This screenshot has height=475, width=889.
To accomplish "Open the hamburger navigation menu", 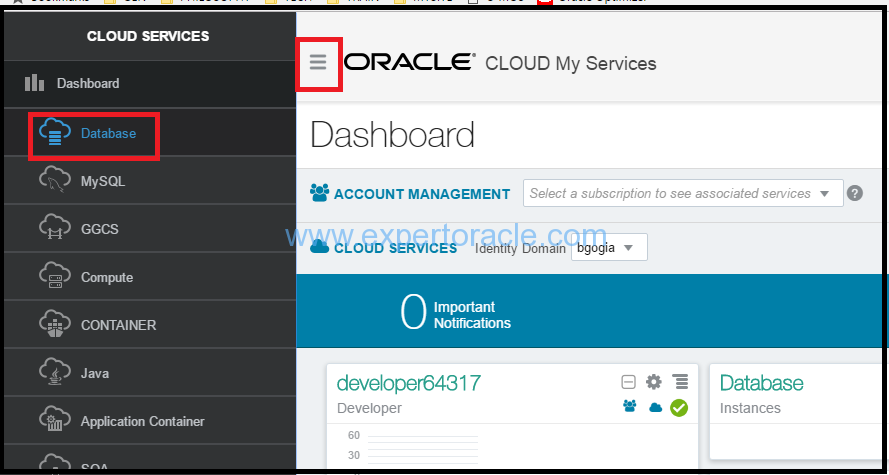I will (x=318, y=62).
